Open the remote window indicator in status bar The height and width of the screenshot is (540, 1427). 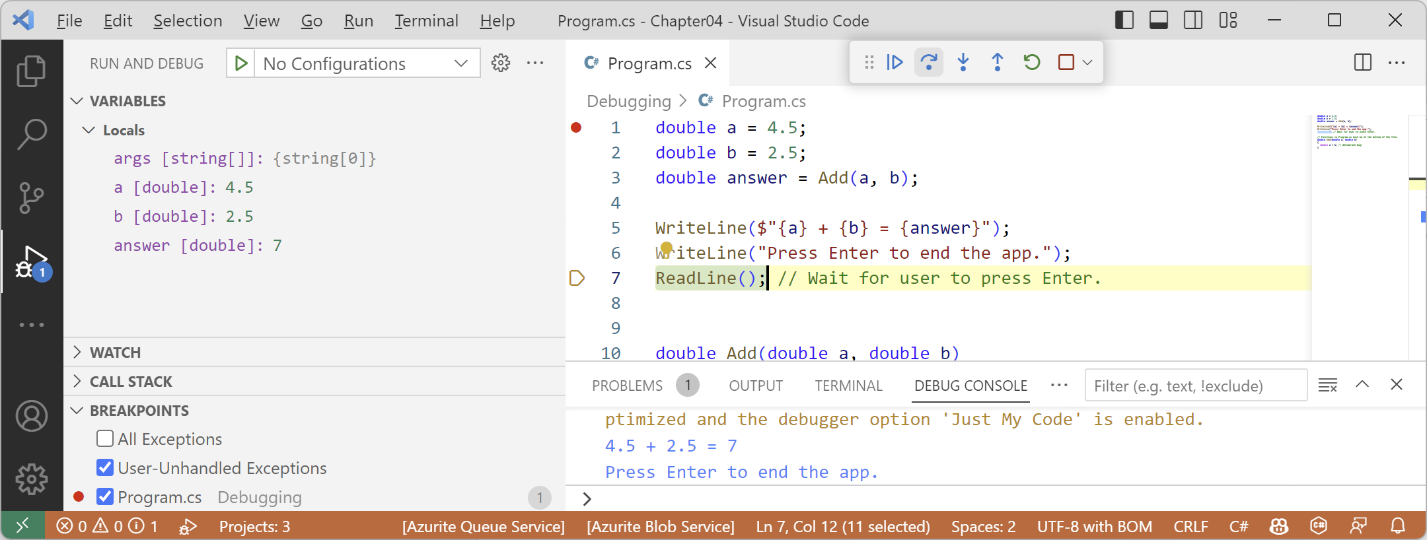click(22, 526)
